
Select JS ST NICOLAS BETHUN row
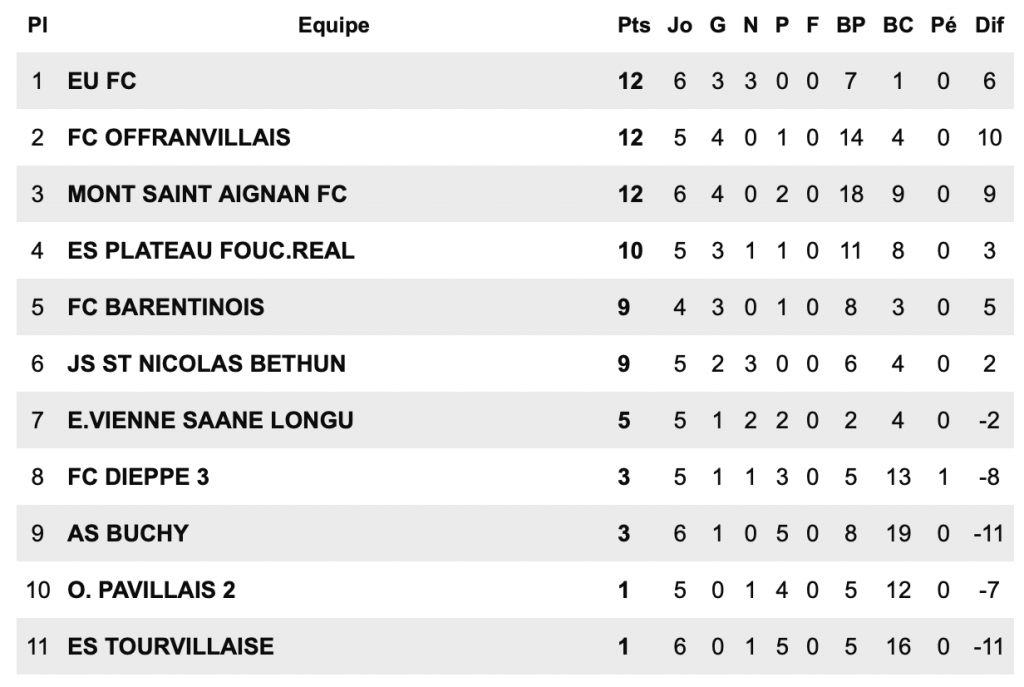(206, 364)
